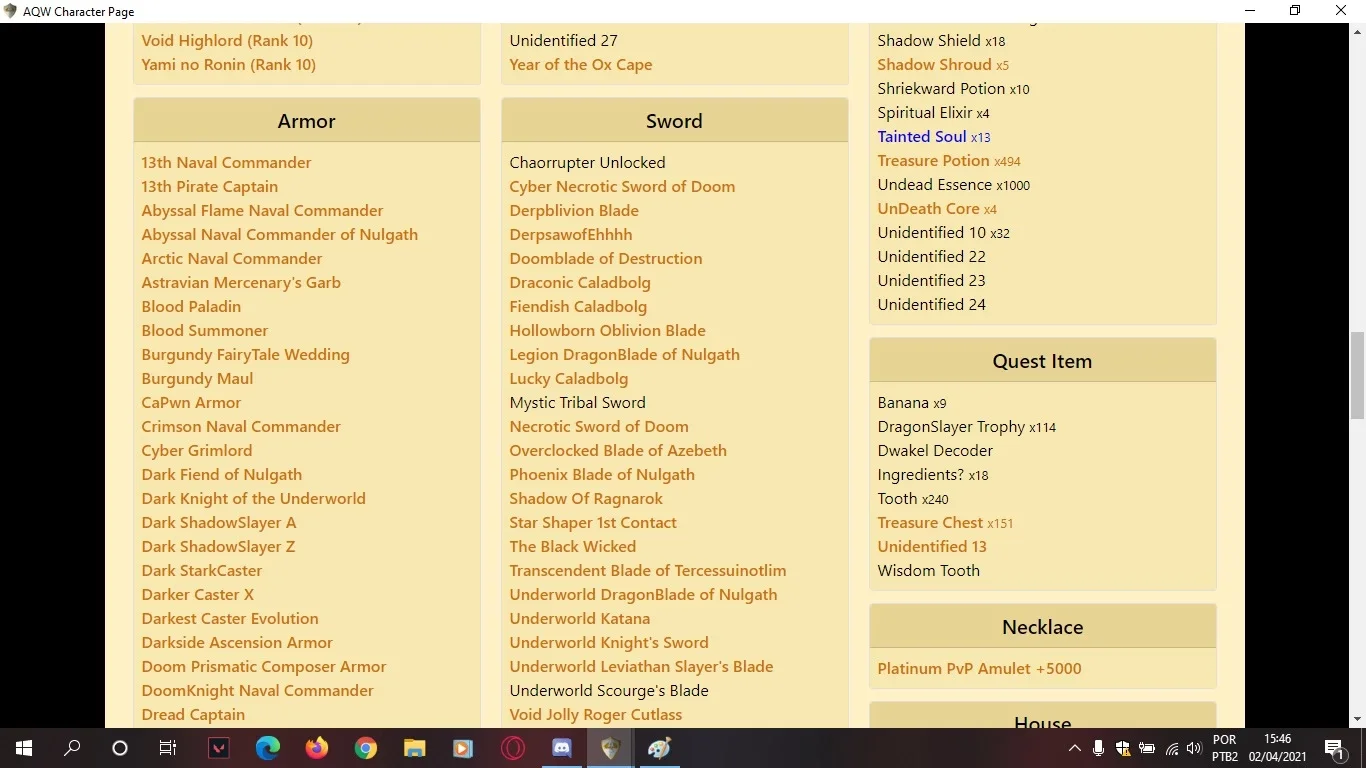1366x768 pixels.
Task: Open the paint palette app on taskbar
Action: tap(660, 748)
